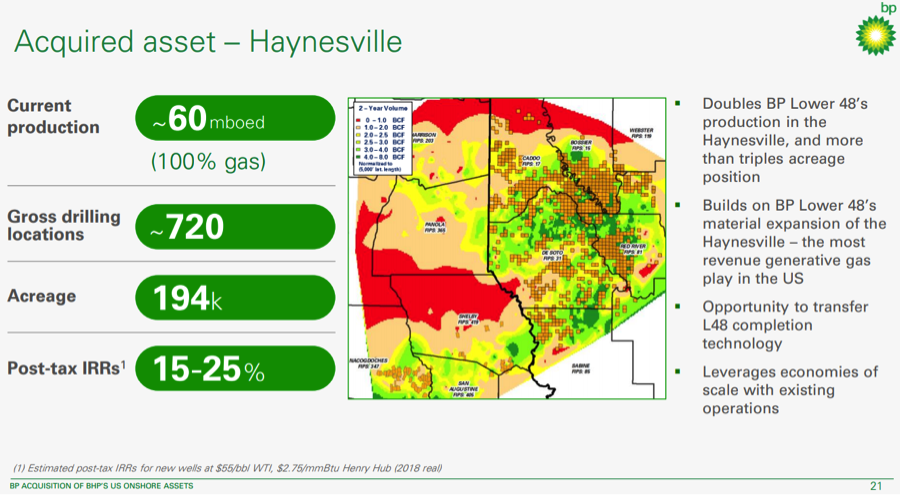Select the ~60 mboed production badge

(x=234, y=119)
